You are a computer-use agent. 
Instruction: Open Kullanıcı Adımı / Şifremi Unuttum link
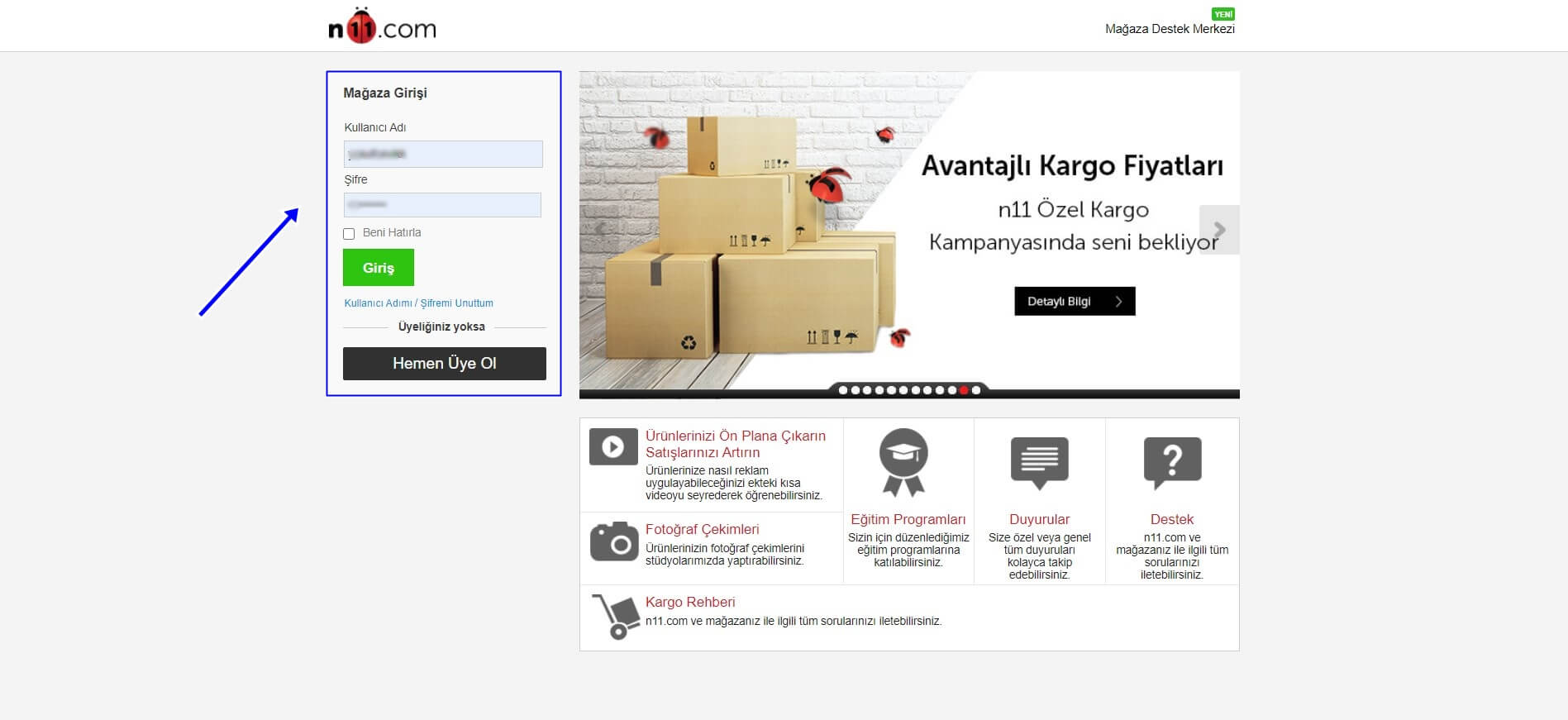coord(418,303)
